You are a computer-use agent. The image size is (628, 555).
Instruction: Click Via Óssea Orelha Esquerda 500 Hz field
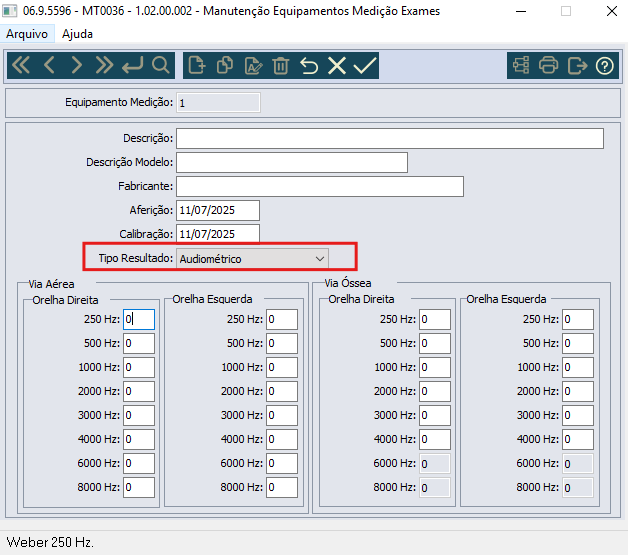pyautogui.click(x=578, y=343)
